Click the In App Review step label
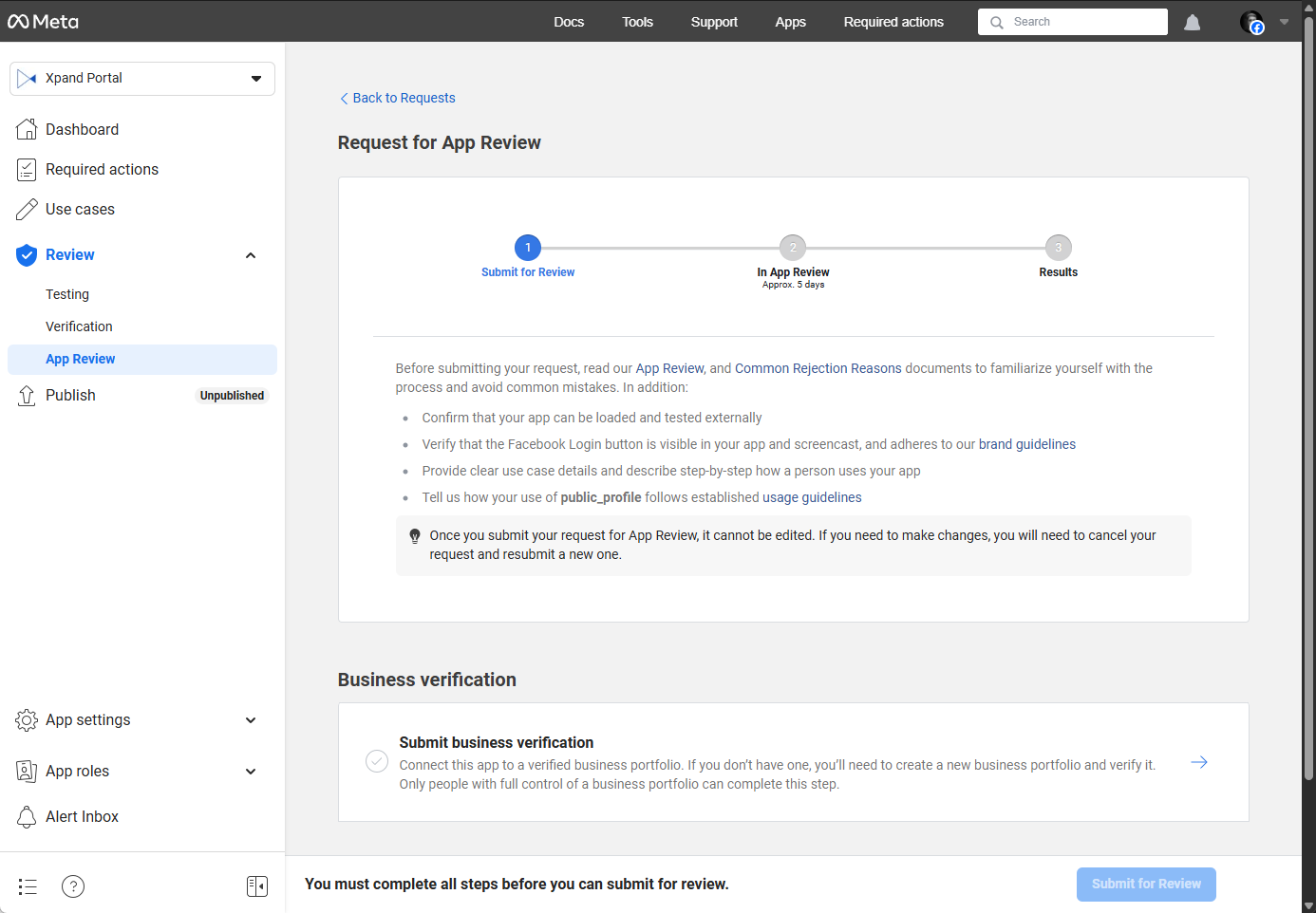This screenshot has height=913, width=1316. click(793, 272)
